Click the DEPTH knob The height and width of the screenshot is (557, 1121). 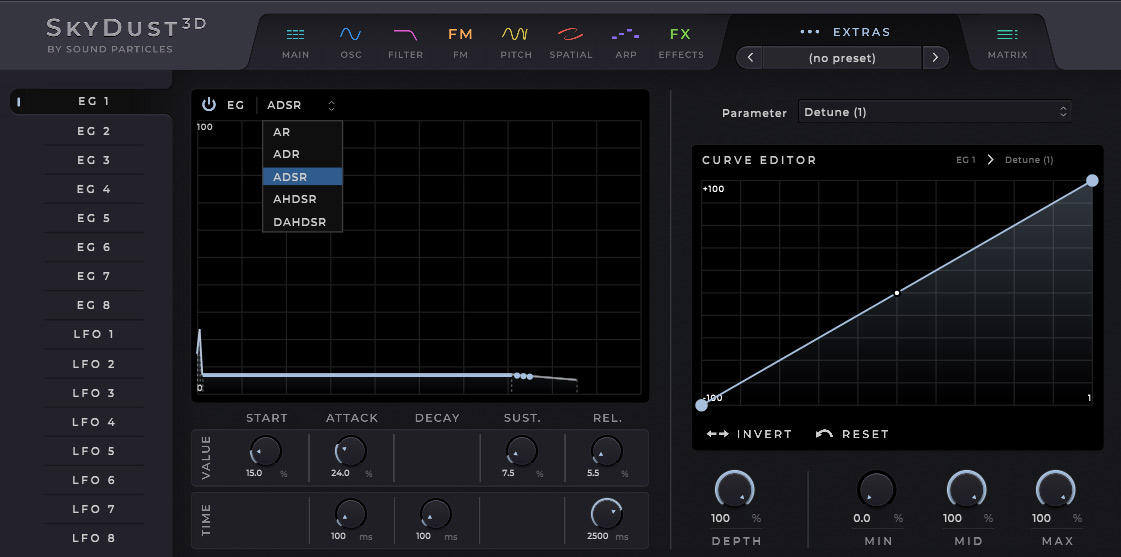(734, 490)
